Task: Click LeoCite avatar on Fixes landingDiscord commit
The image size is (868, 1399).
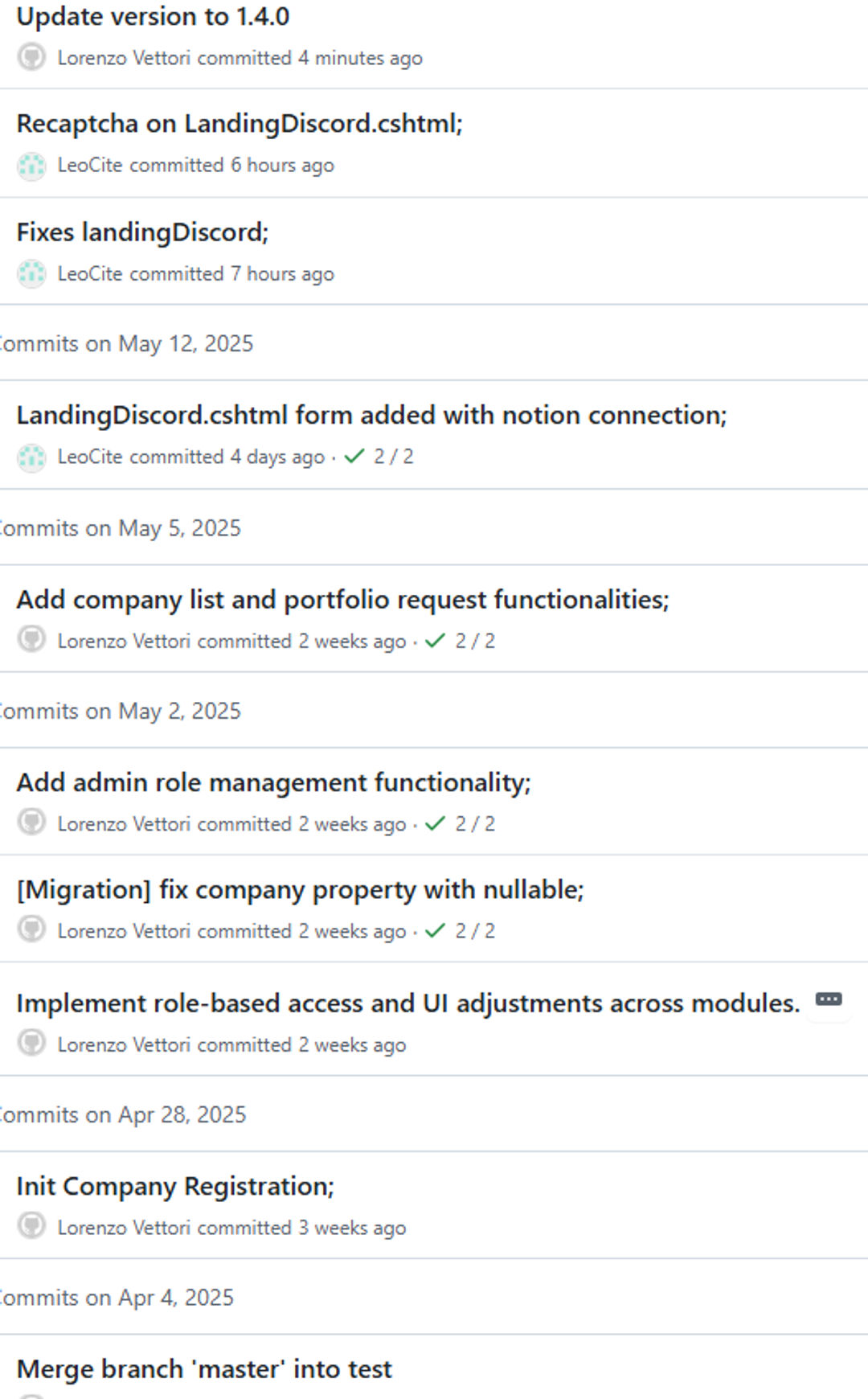Action: pyautogui.click(x=31, y=274)
